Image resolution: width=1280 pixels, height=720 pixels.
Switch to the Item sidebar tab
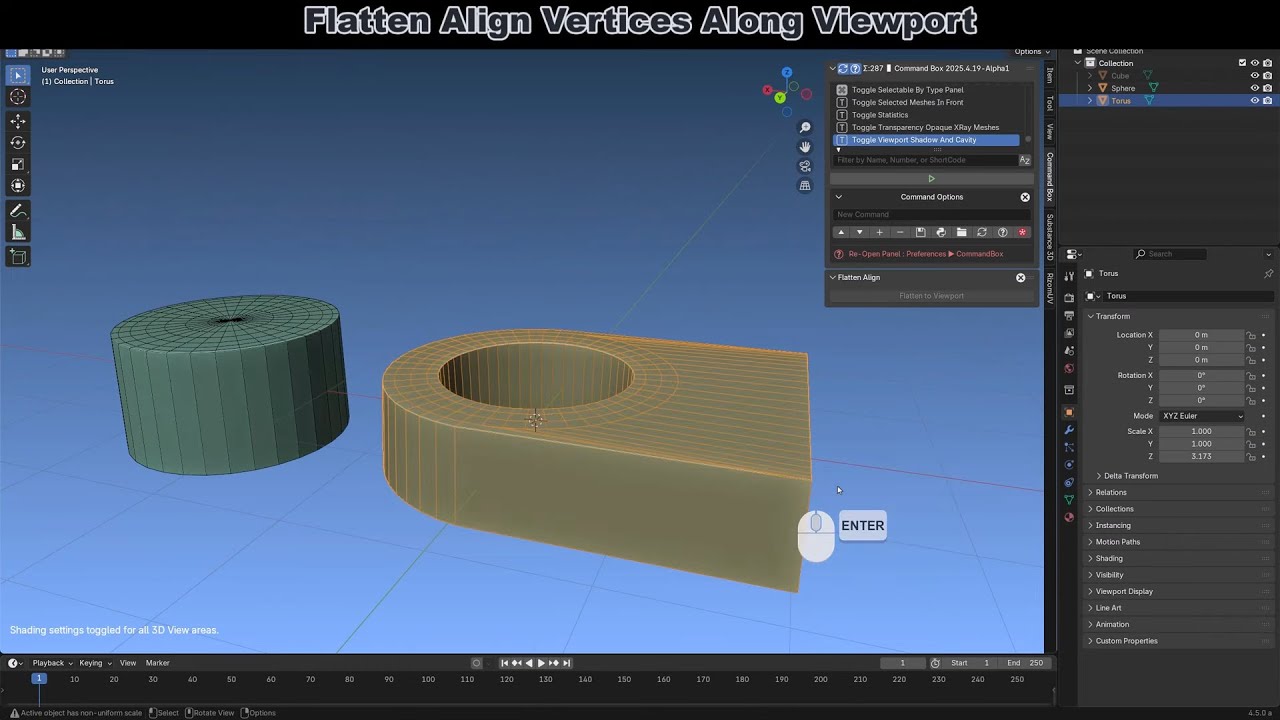(x=1050, y=75)
